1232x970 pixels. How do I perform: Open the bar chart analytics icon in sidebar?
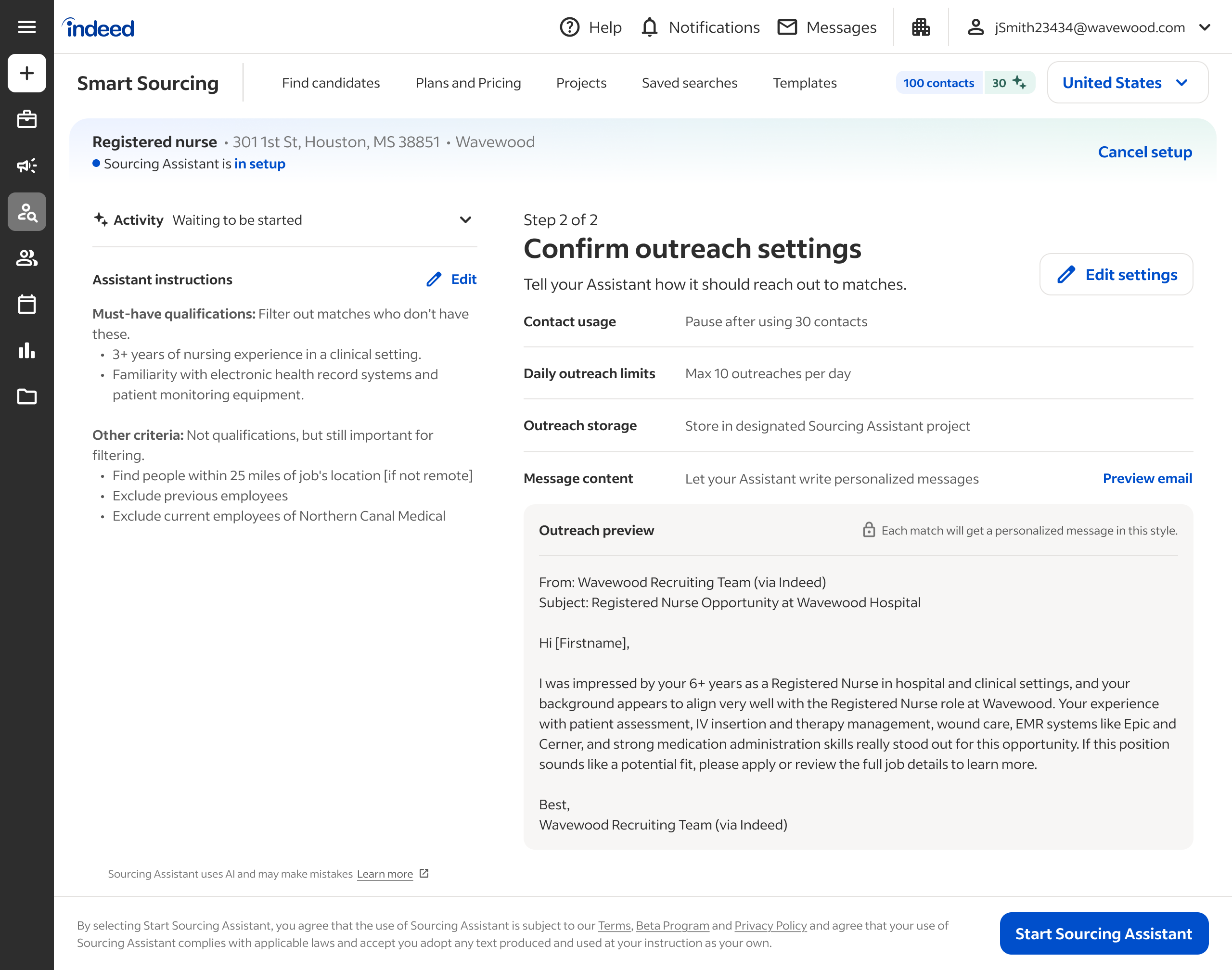[x=26, y=350]
